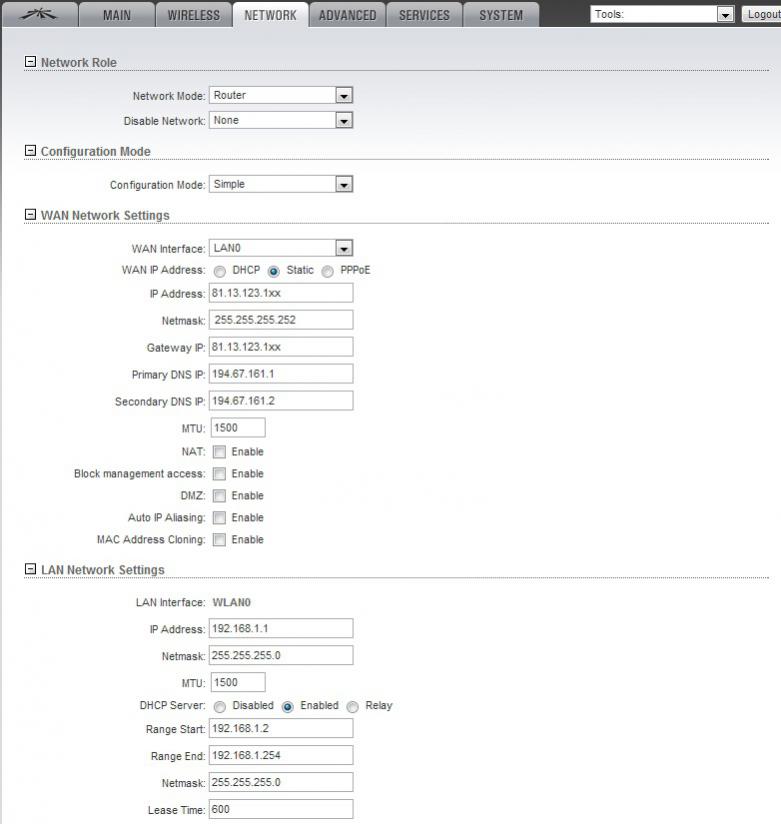The image size is (781, 824).
Task: Set DHCP Server to Disabled
Action: tap(219, 706)
